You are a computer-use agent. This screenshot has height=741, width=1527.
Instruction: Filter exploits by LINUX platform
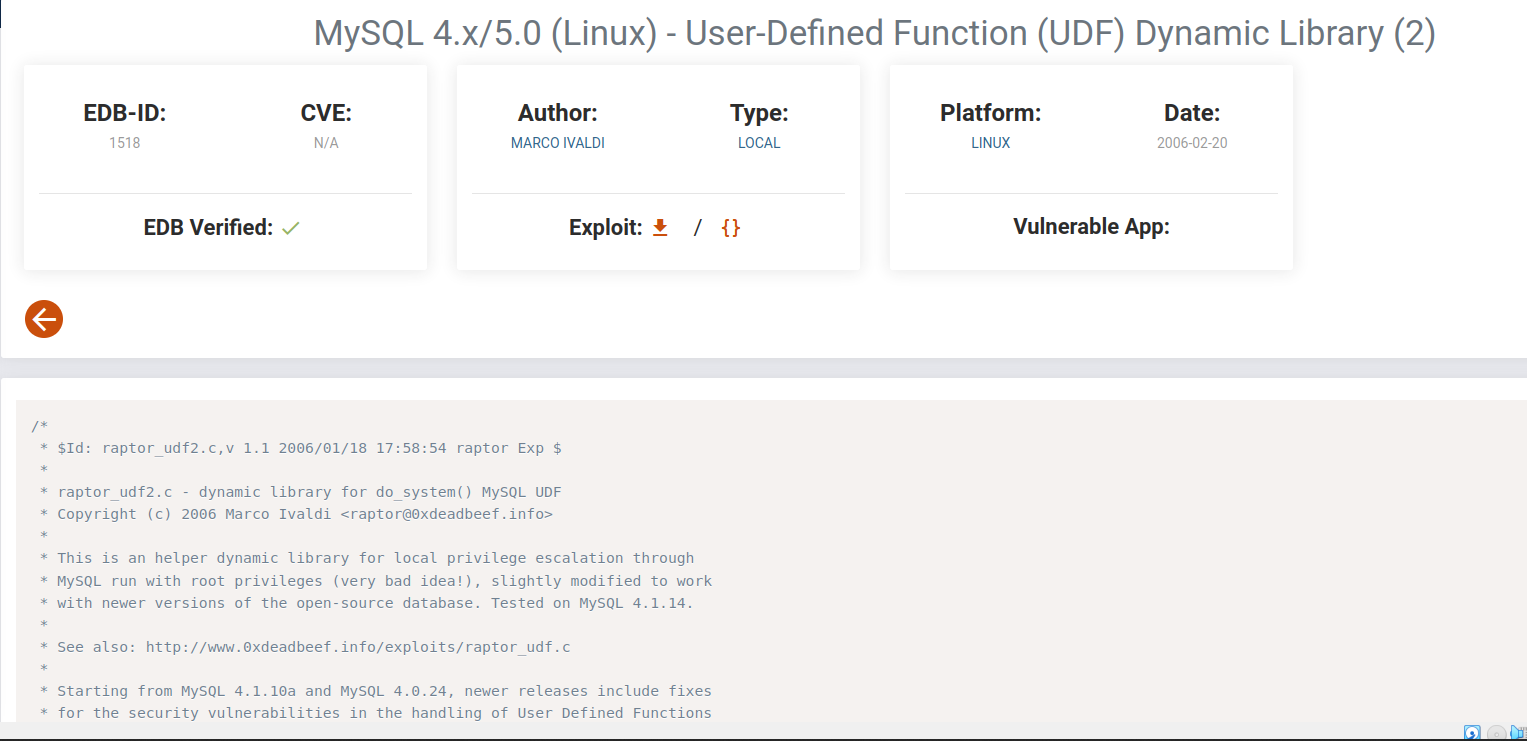coord(991,143)
